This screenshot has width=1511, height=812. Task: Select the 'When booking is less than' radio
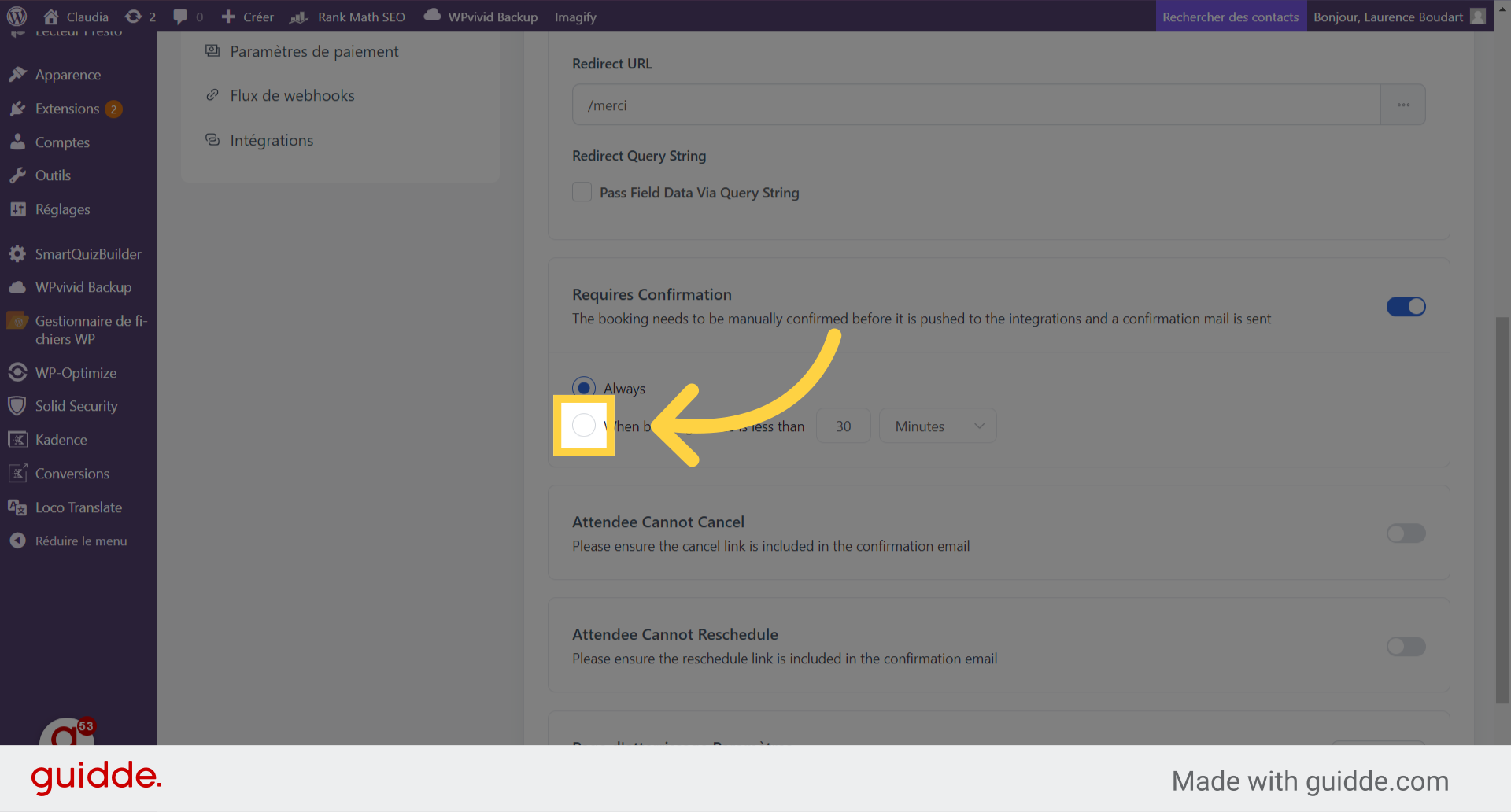584,426
